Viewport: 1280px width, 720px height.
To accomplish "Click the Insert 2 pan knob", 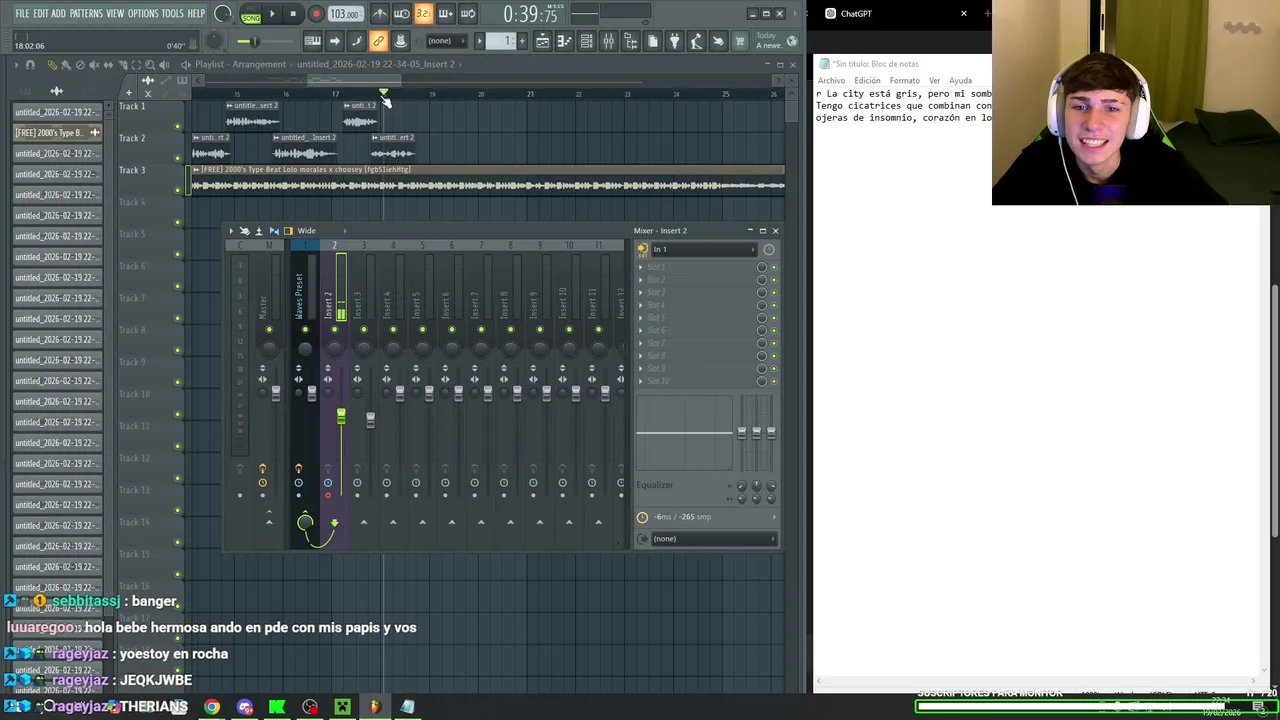I will 334,348.
